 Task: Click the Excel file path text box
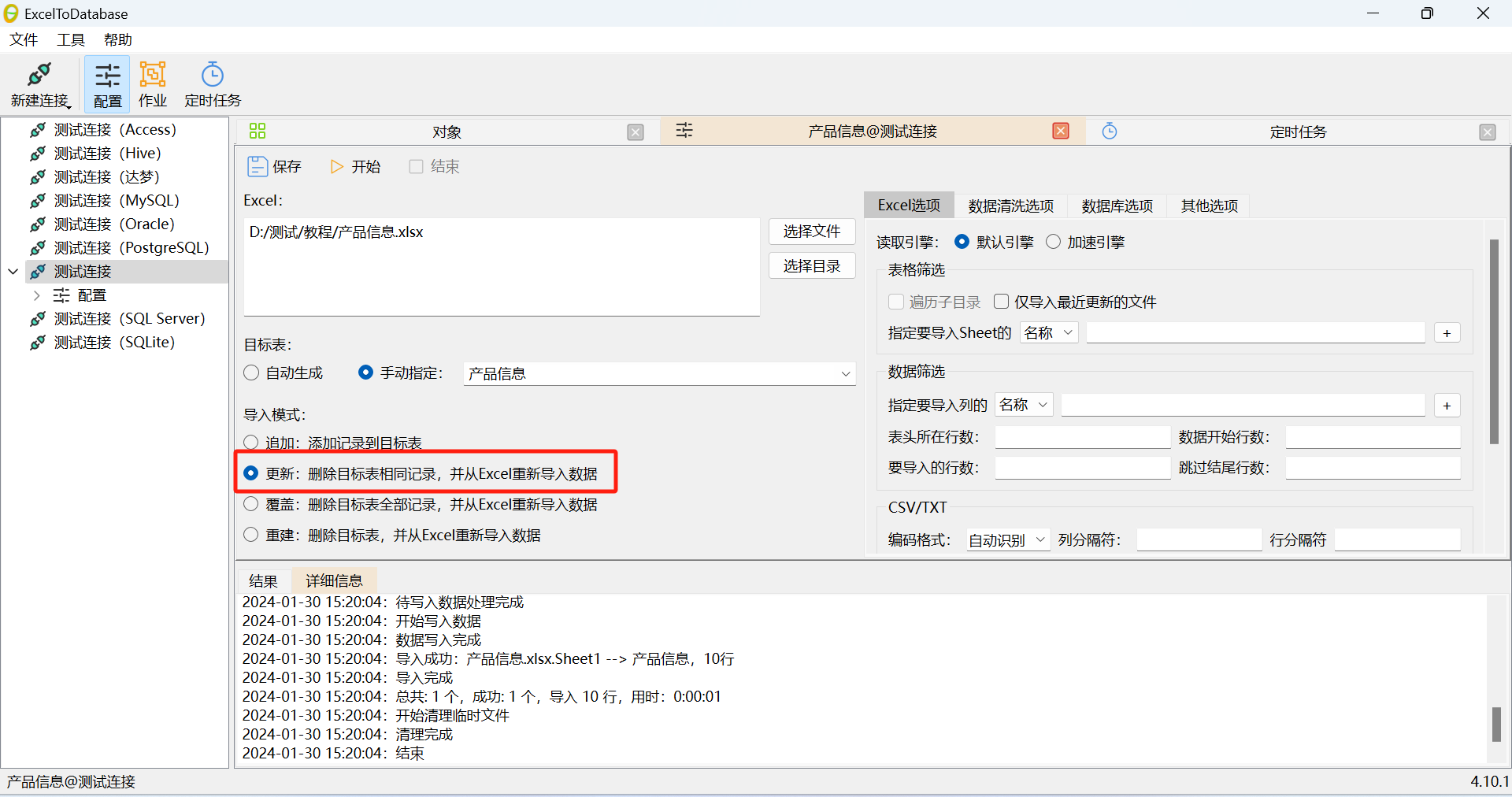(502, 267)
